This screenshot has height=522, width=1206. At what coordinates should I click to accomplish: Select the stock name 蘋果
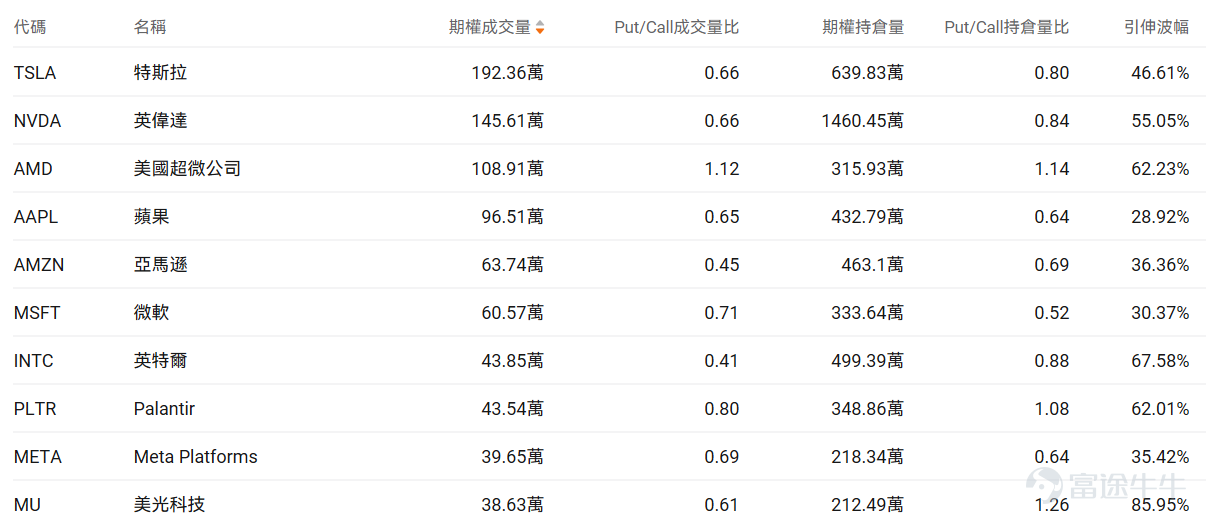point(152,217)
